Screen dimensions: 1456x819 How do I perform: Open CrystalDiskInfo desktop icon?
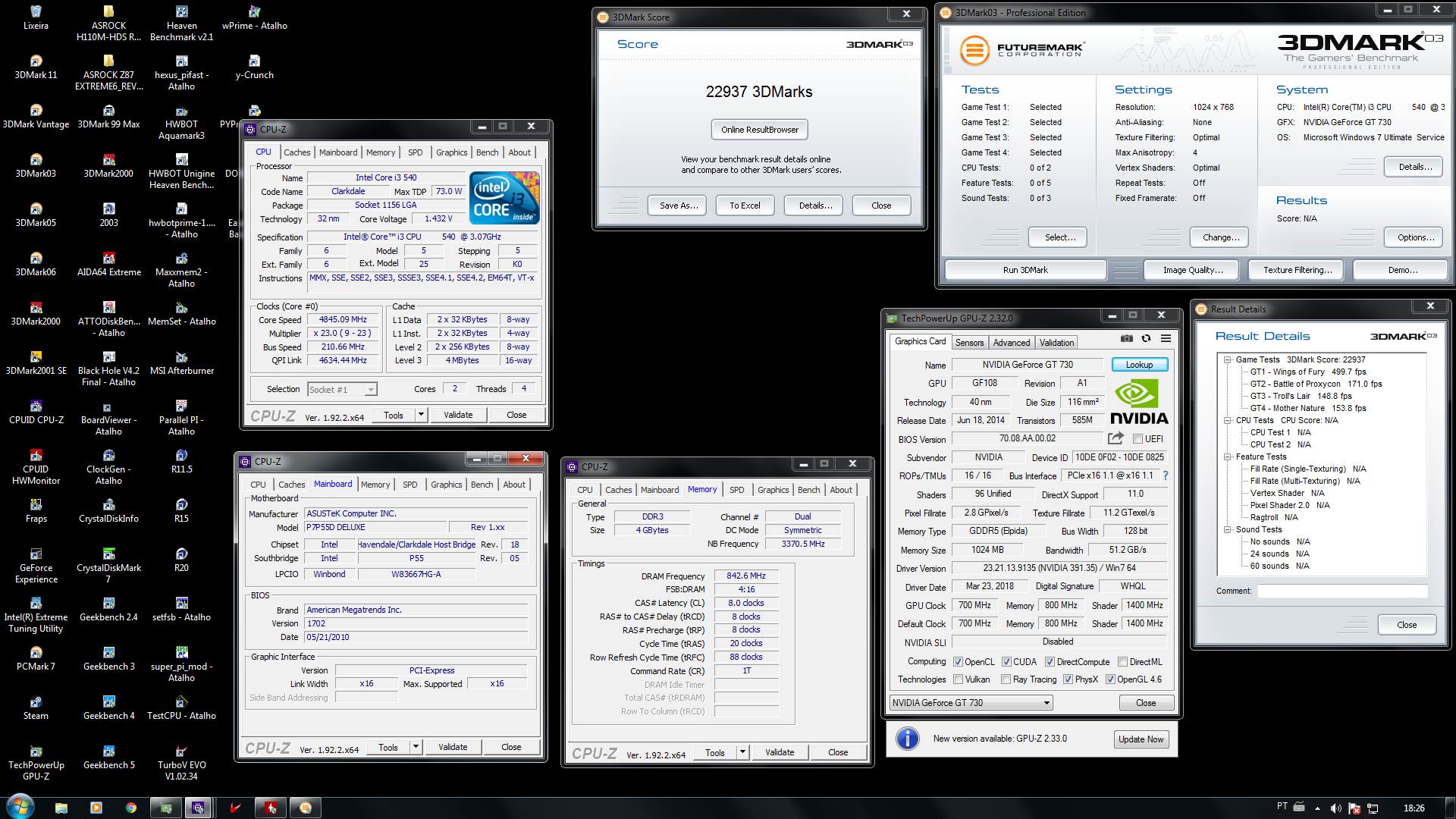108,511
